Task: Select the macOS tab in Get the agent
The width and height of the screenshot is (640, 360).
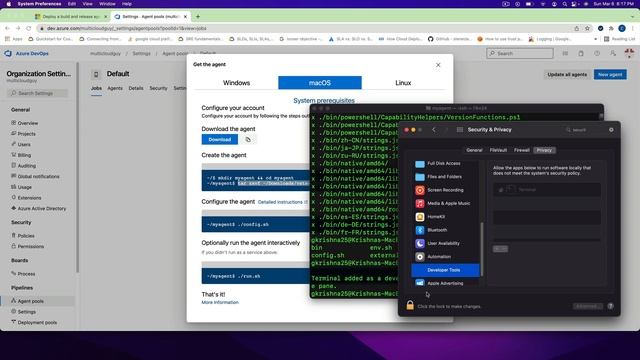Action: click(320, 82)
